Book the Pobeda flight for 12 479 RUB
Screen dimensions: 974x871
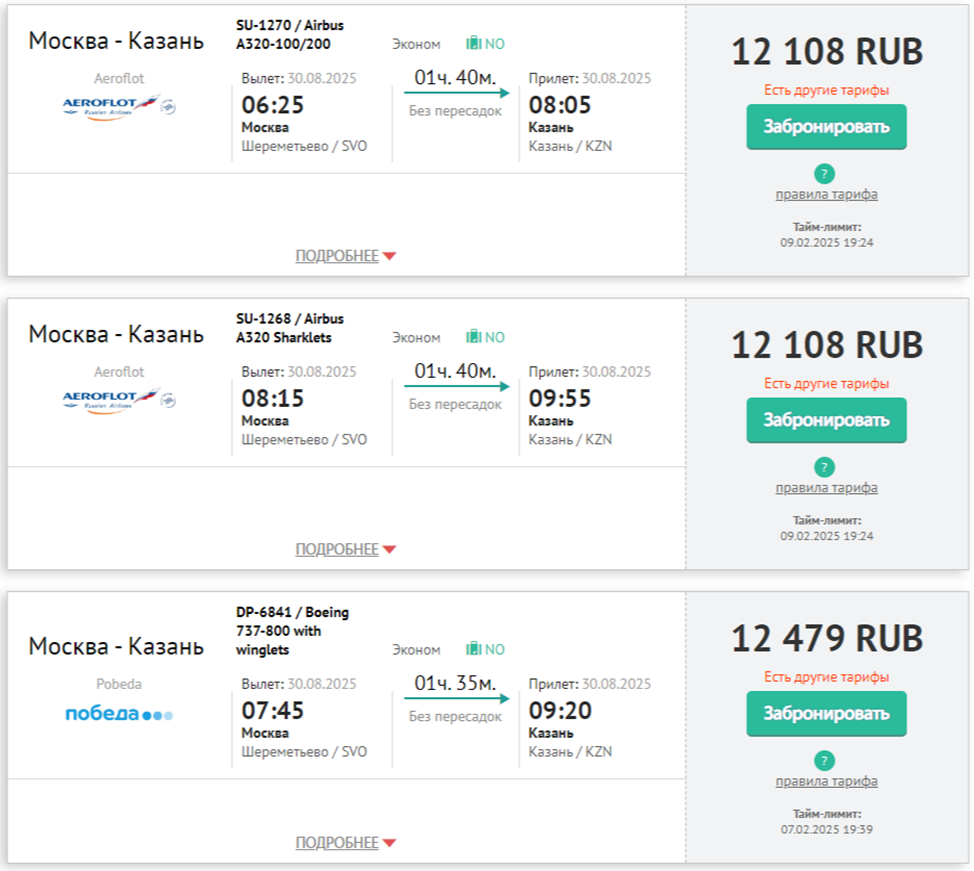(826, 714)
